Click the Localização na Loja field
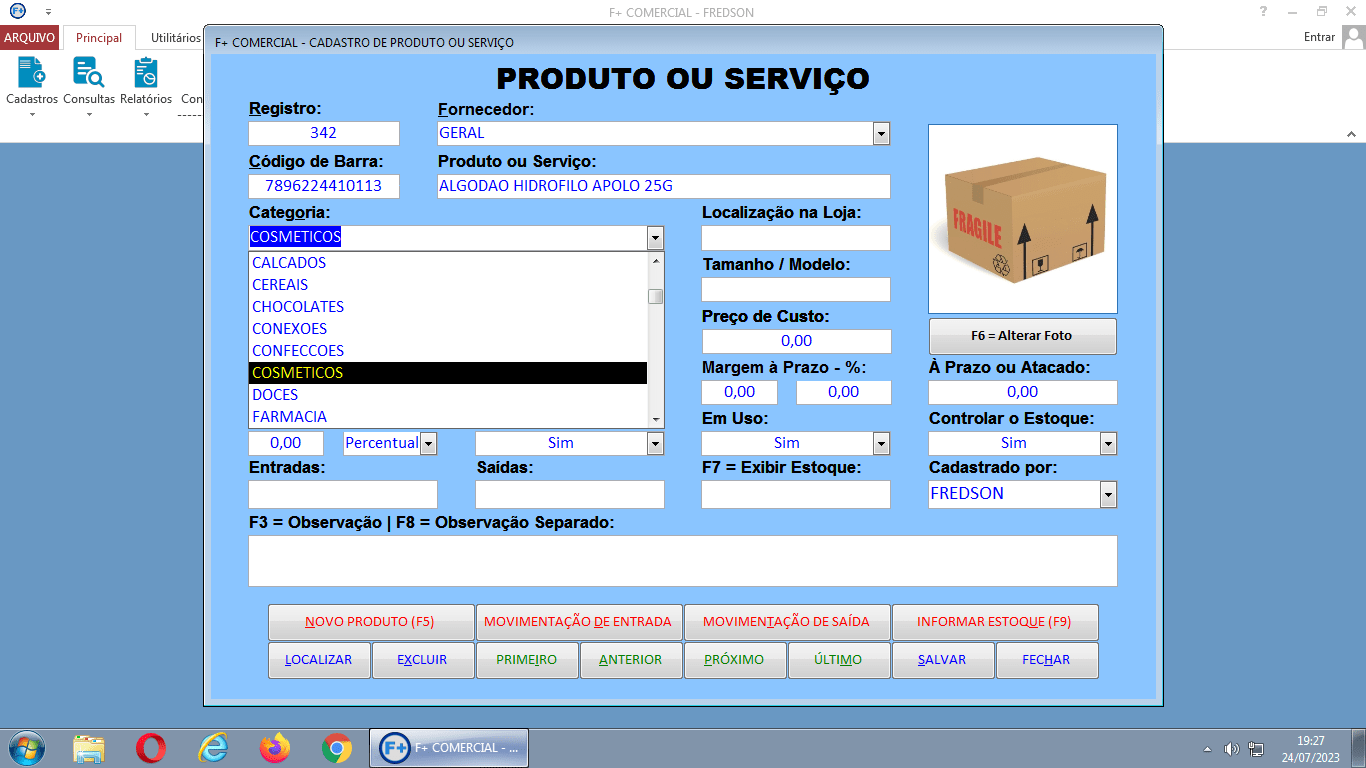1366x768 pixels. [796, 238]
